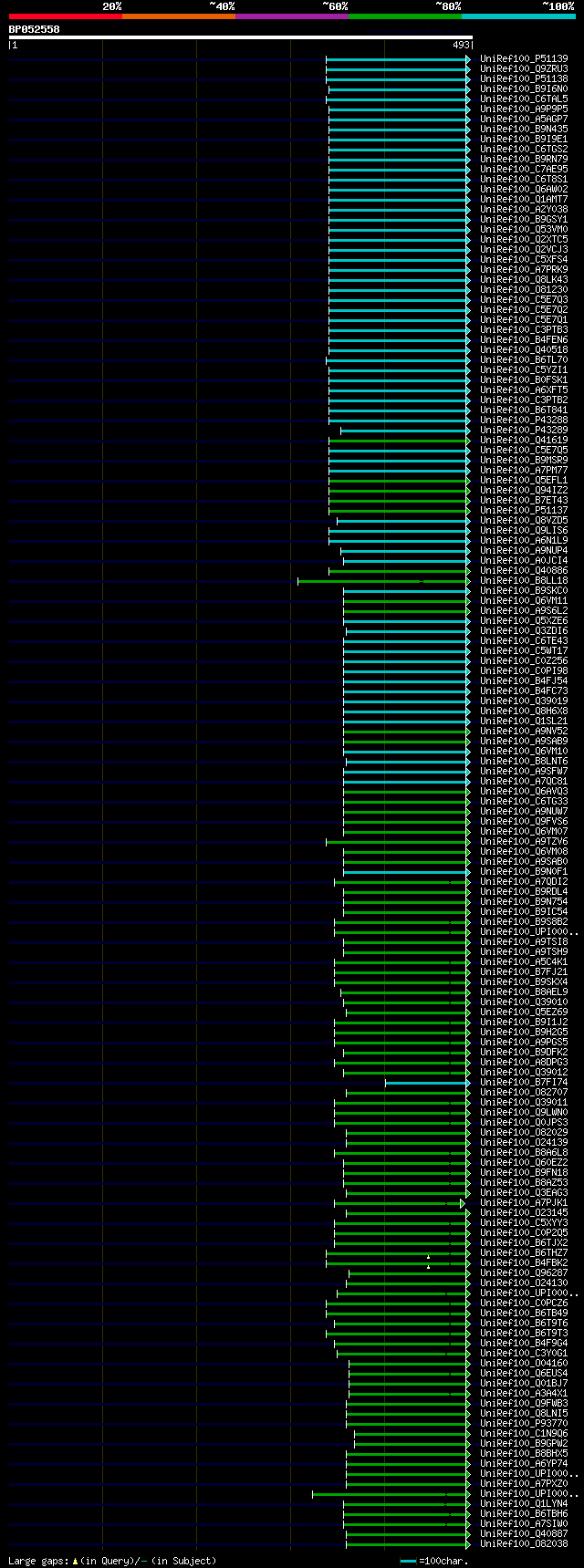Open hit UniRef100_O82707

point(524,1092)
